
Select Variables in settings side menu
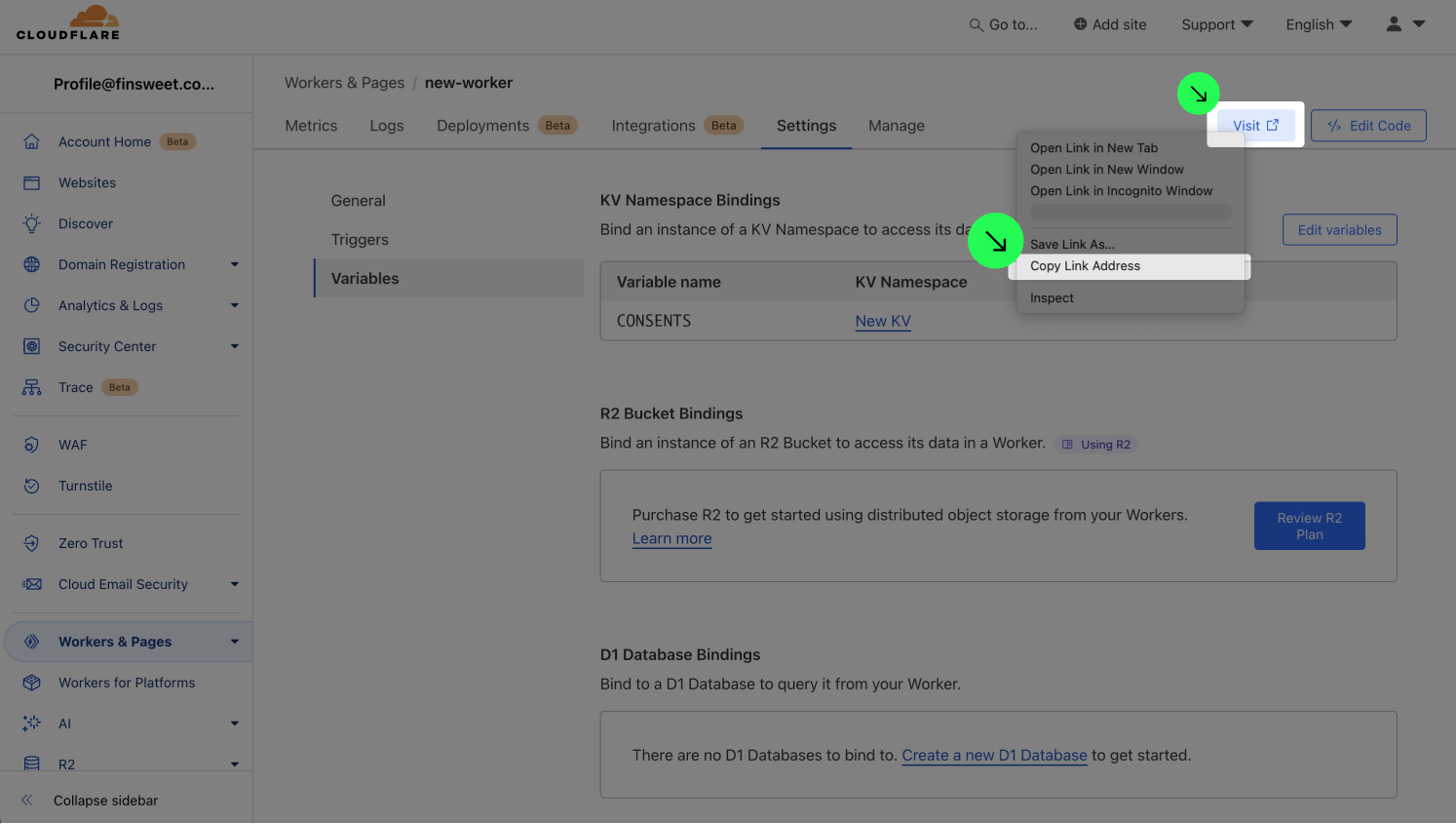coord(449,278)
